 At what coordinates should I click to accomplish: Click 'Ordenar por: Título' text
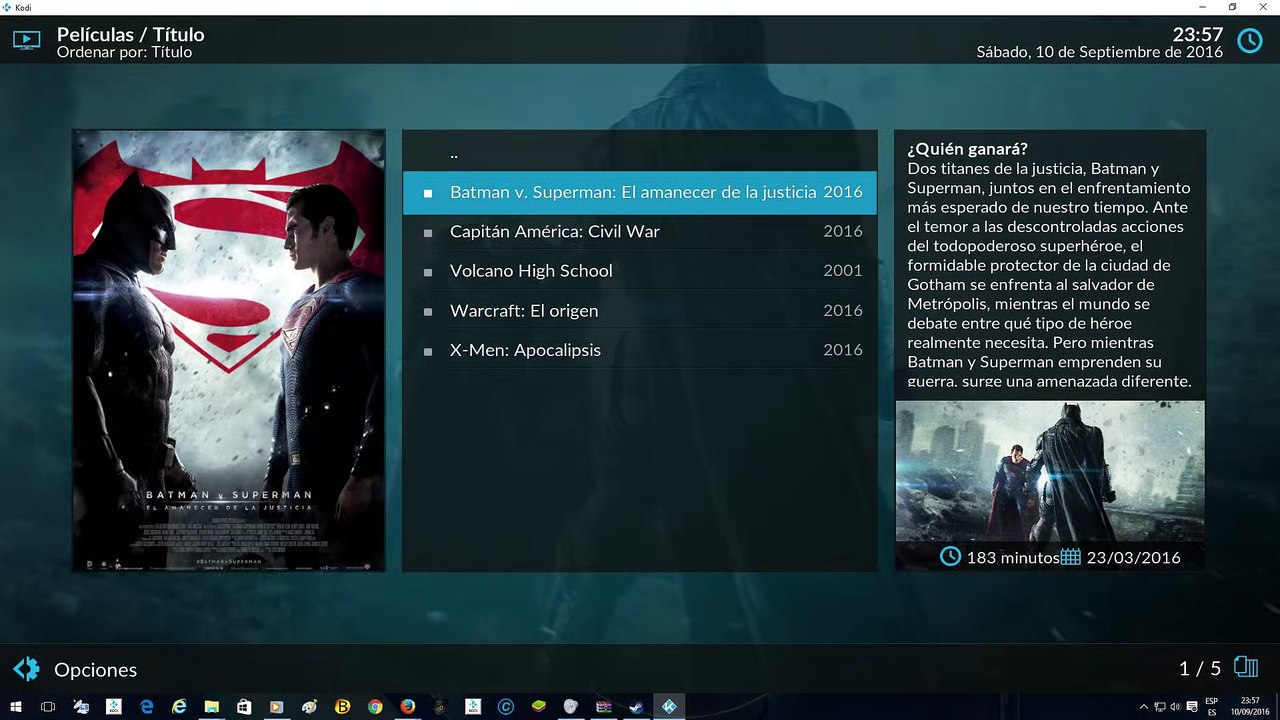point(124,52)
